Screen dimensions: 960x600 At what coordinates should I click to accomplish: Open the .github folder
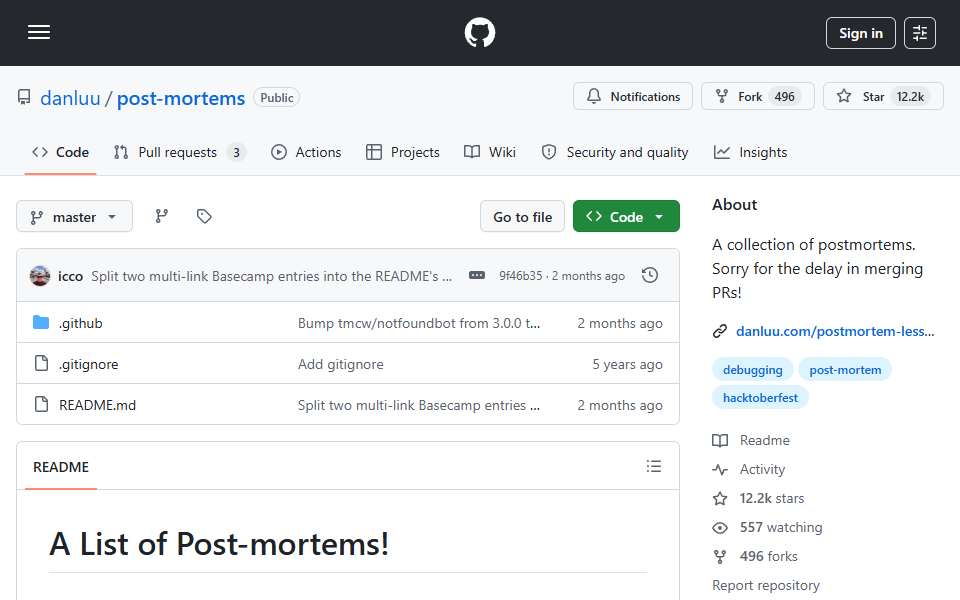point(81,323)
